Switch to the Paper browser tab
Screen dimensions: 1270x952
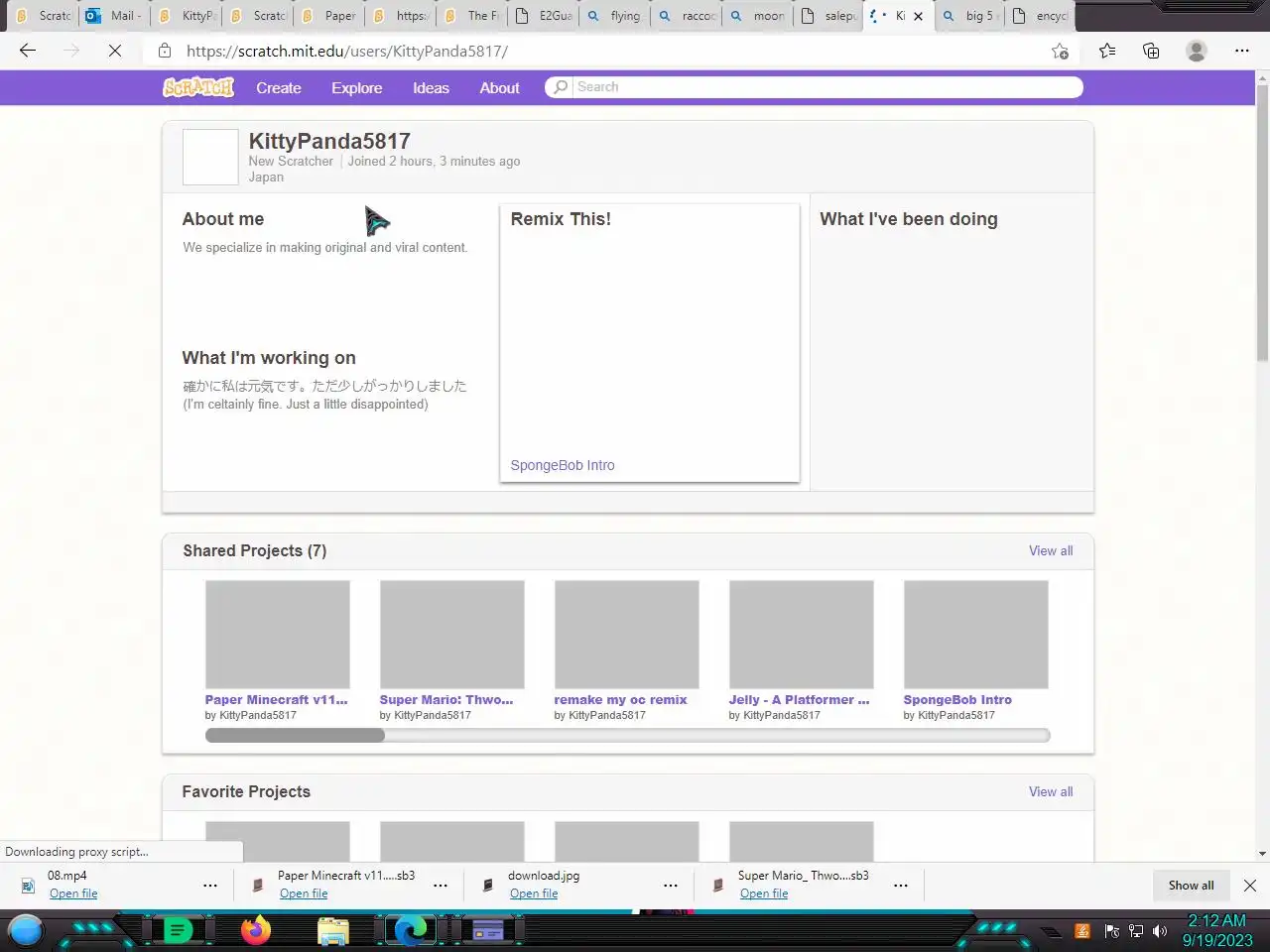coord(330,16)
